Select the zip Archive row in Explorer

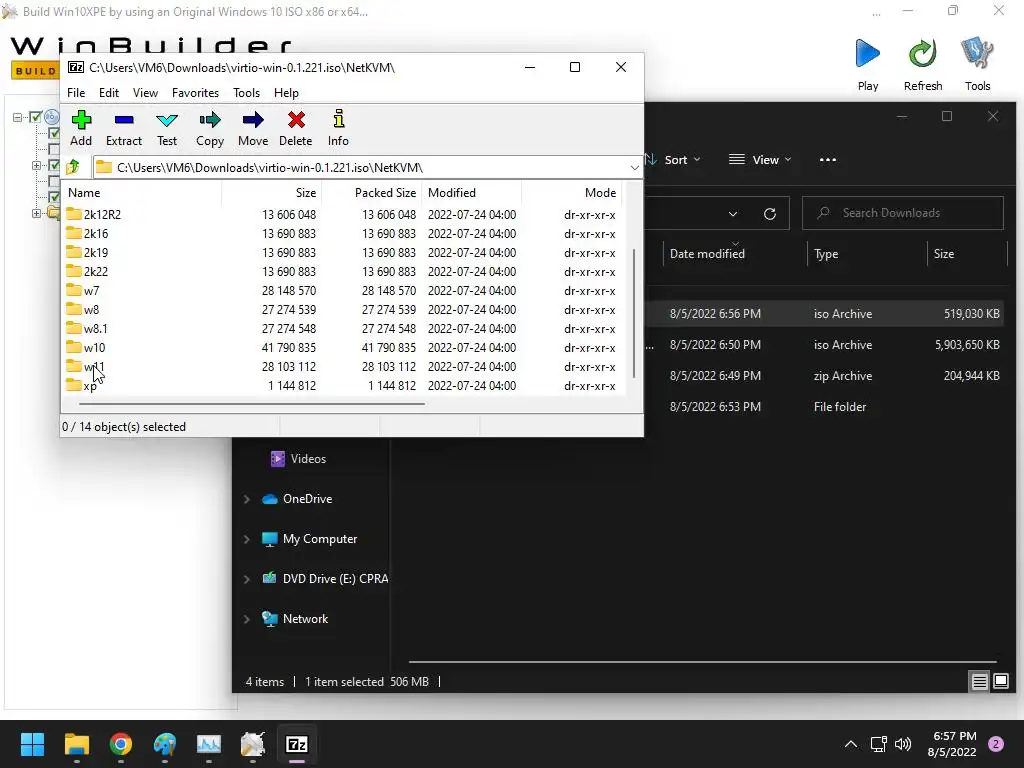[825, 376]
